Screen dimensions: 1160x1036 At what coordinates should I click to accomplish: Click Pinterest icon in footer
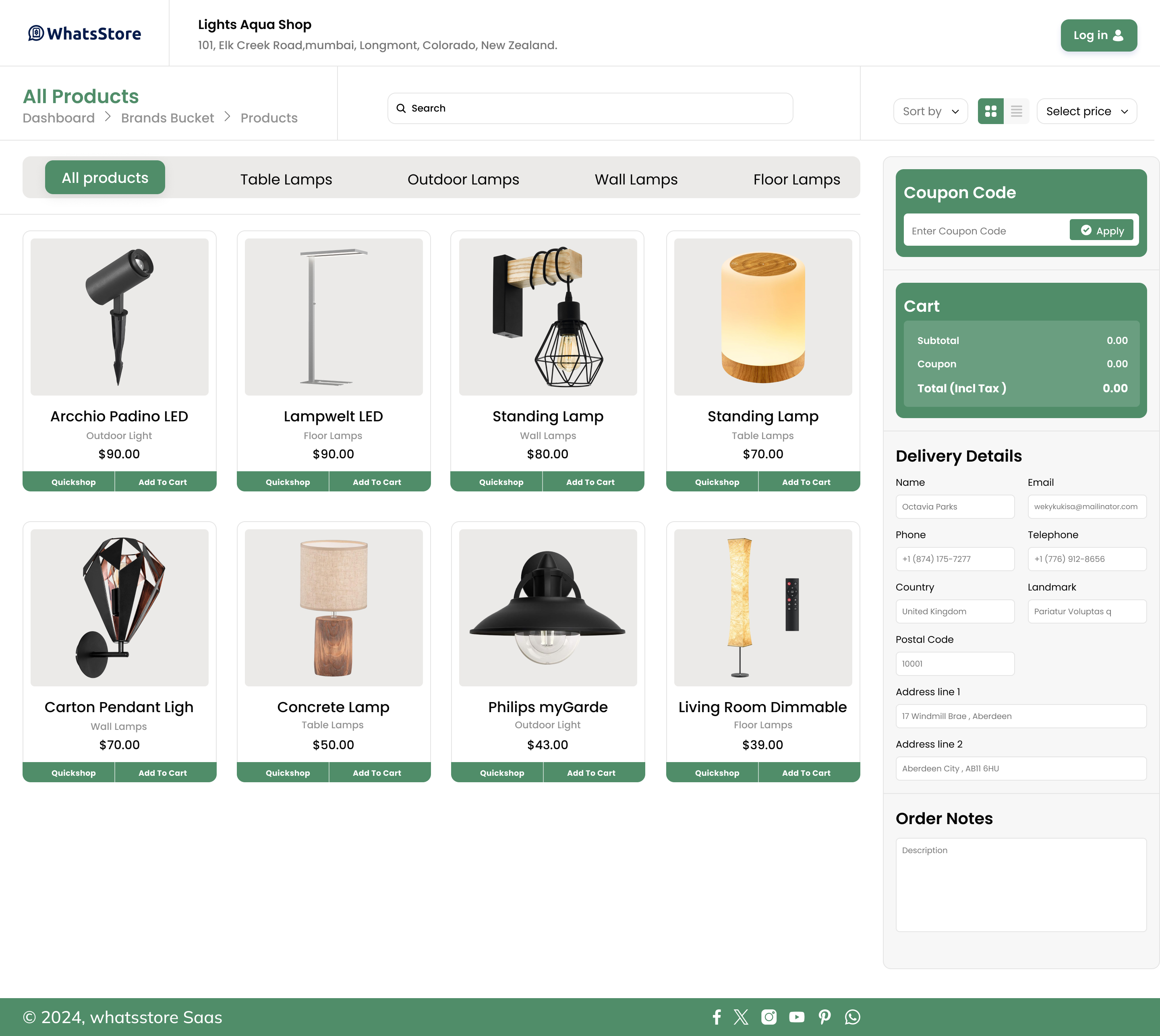pyautogui.click(x=824, y=1017)
